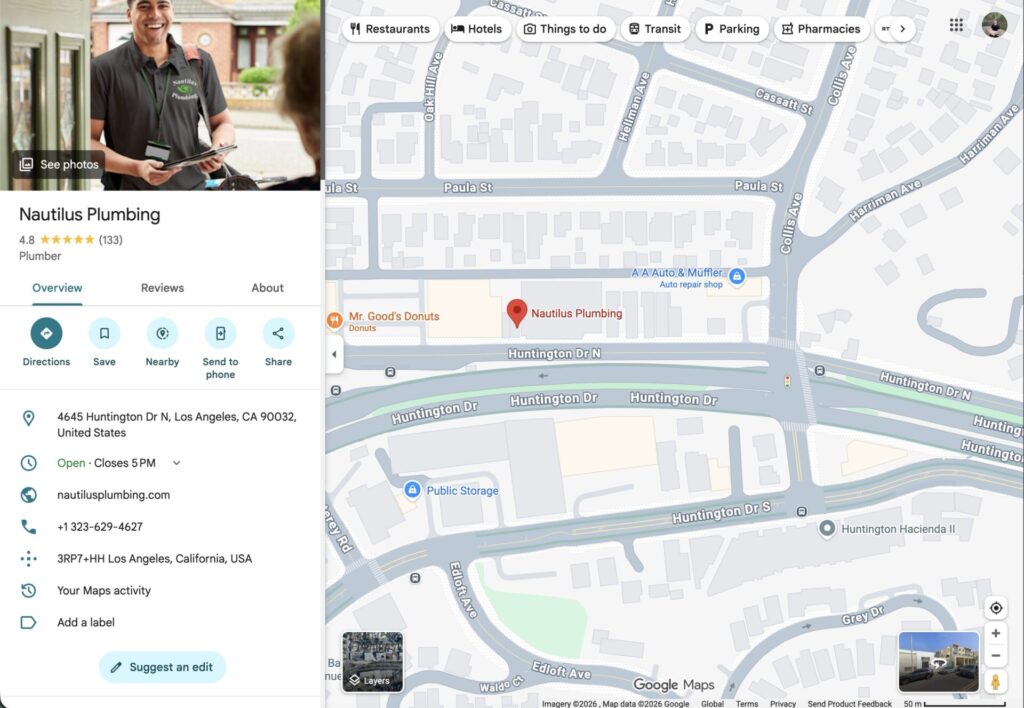Click the Directions icon button
Viewport: 1024px width, 708px height.
click(46, 334)
